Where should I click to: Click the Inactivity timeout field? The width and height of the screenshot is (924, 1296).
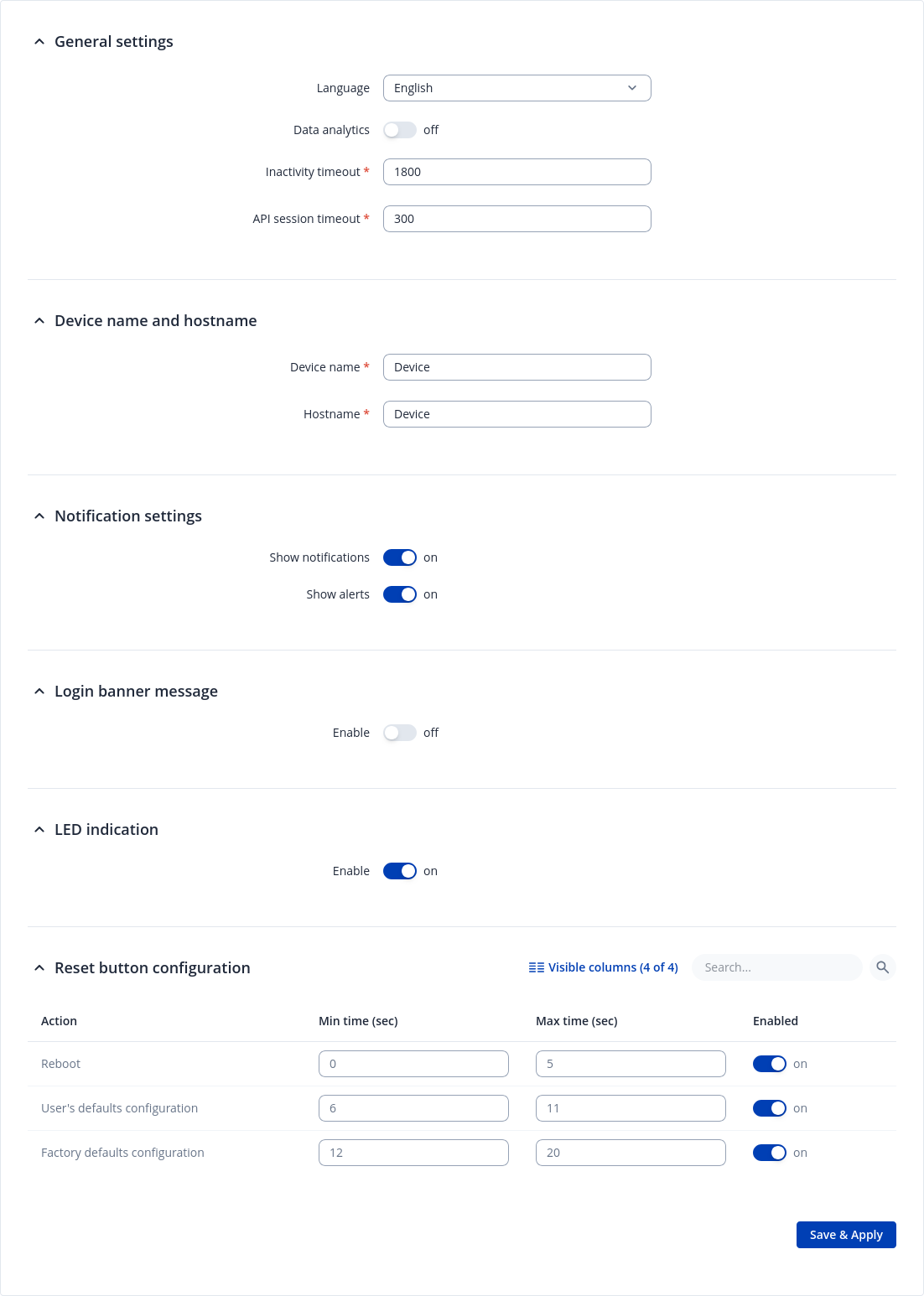517,172
